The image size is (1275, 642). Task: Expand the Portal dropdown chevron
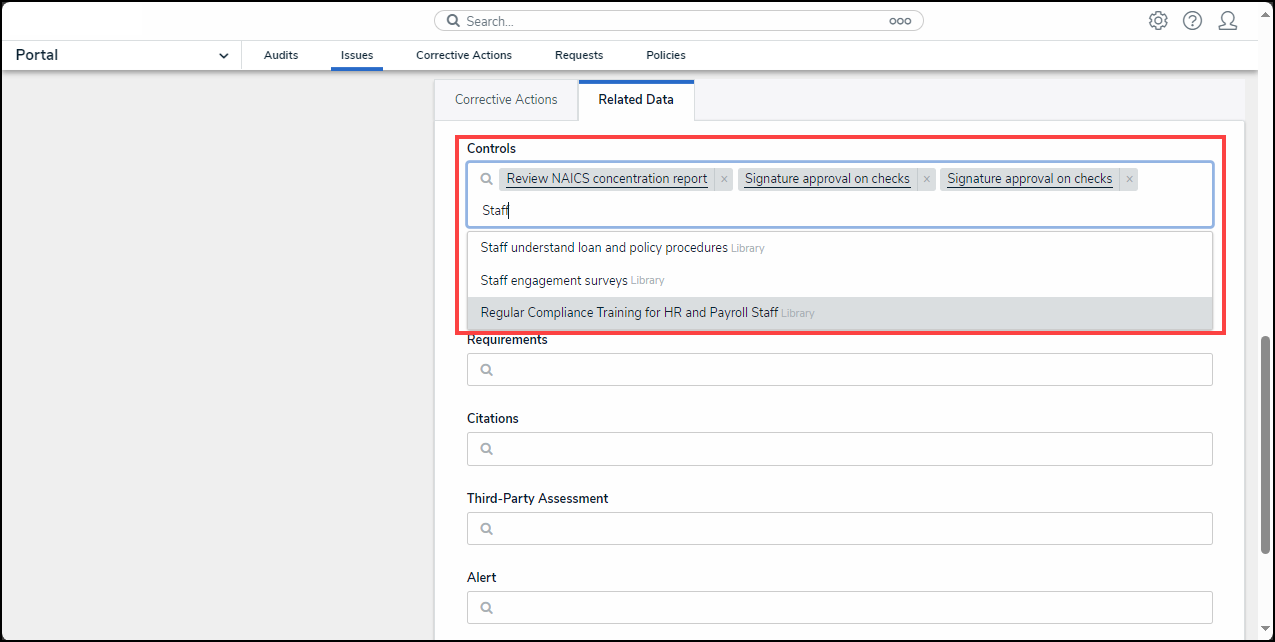(223, 56)
